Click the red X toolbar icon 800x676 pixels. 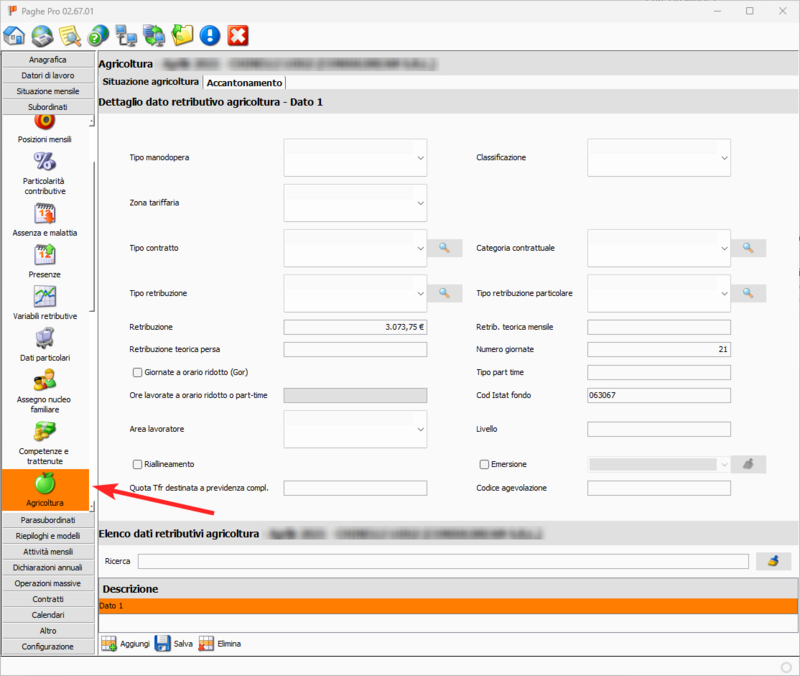point(238,36)
